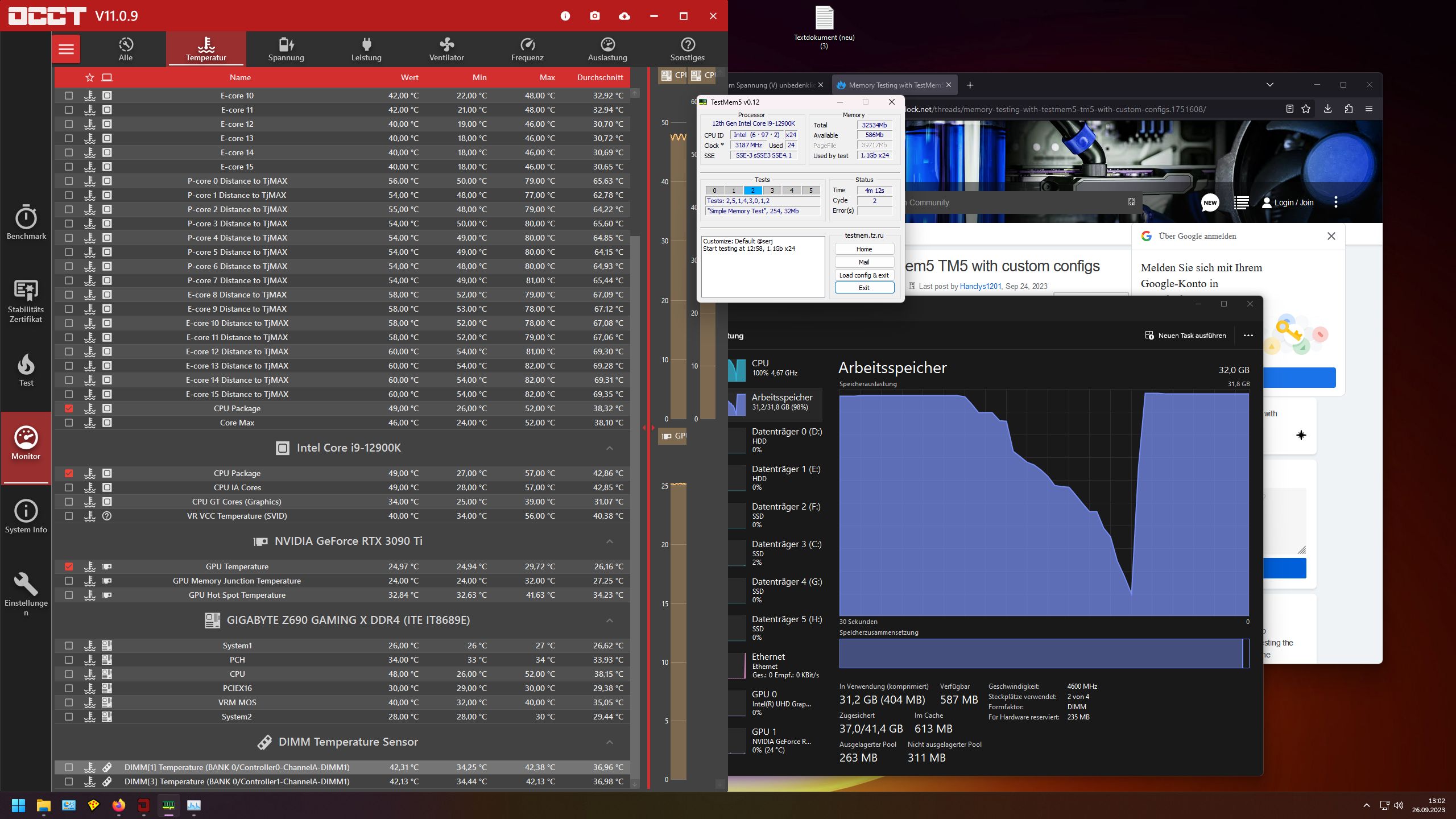The height and width of the screenshot is (819, 1456).
Task: Click DIMM icon in DIMM[1] Temperature row
Action: pos(107,767)
